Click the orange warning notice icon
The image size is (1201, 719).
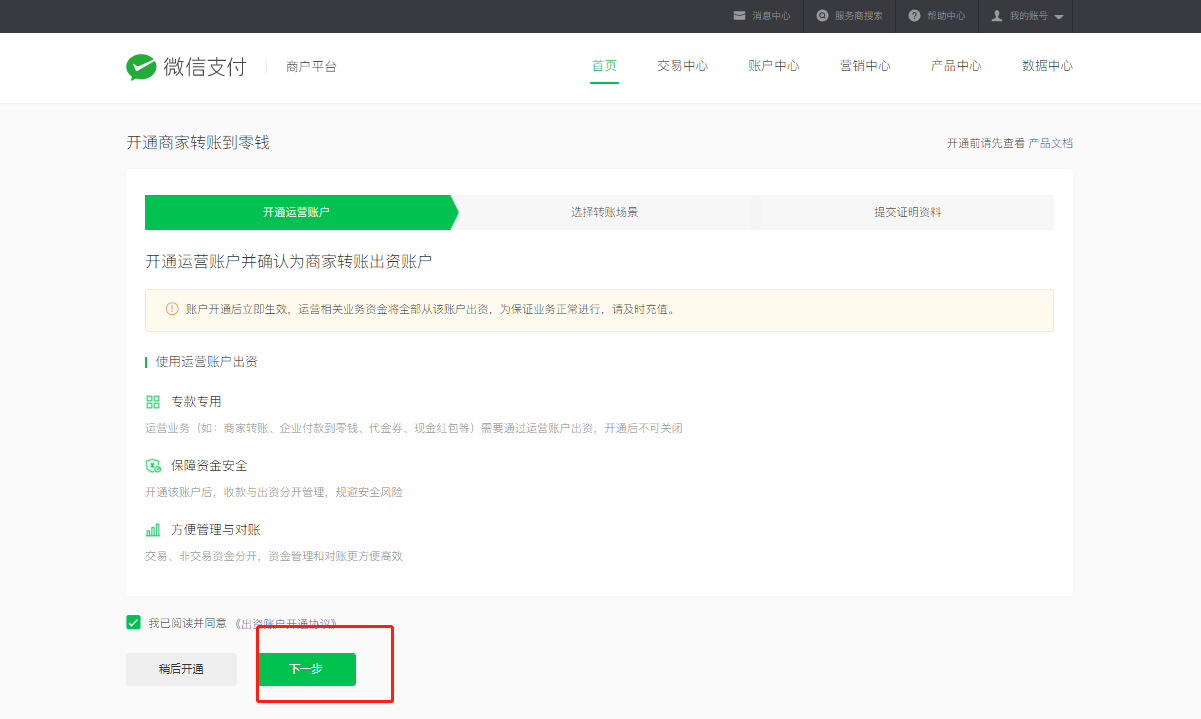172,309
